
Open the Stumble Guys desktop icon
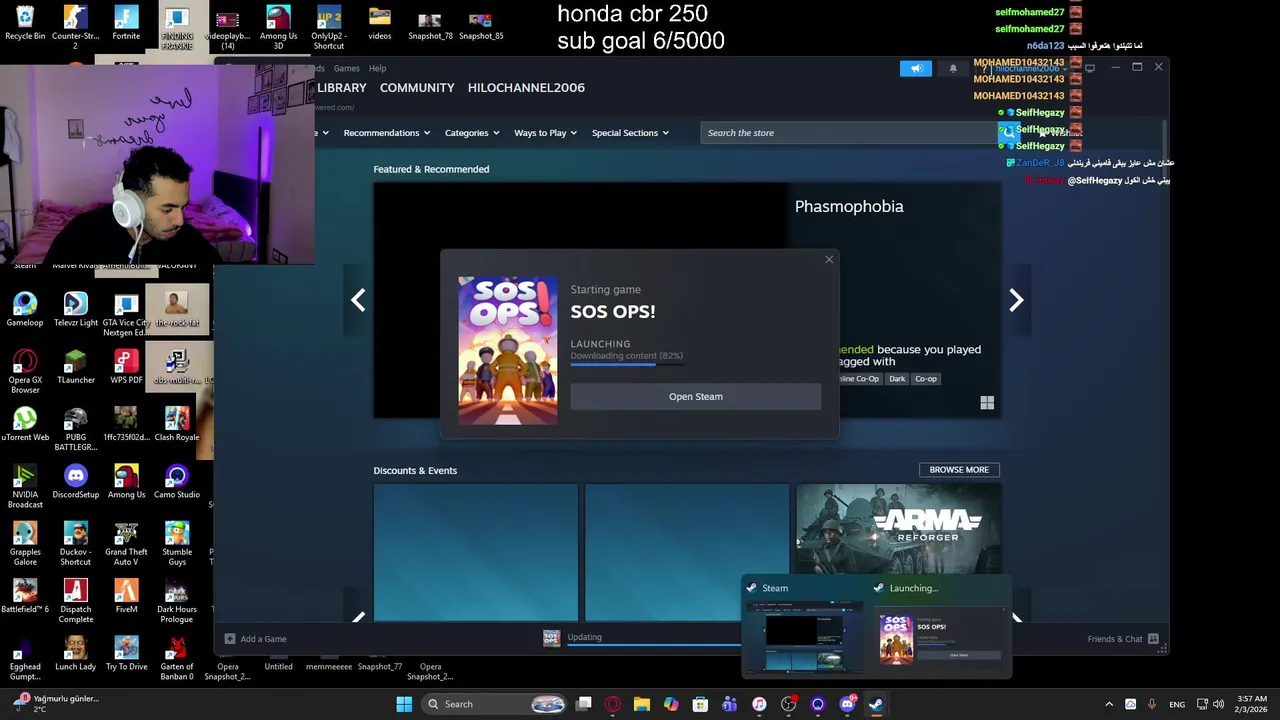pos(177,543)
